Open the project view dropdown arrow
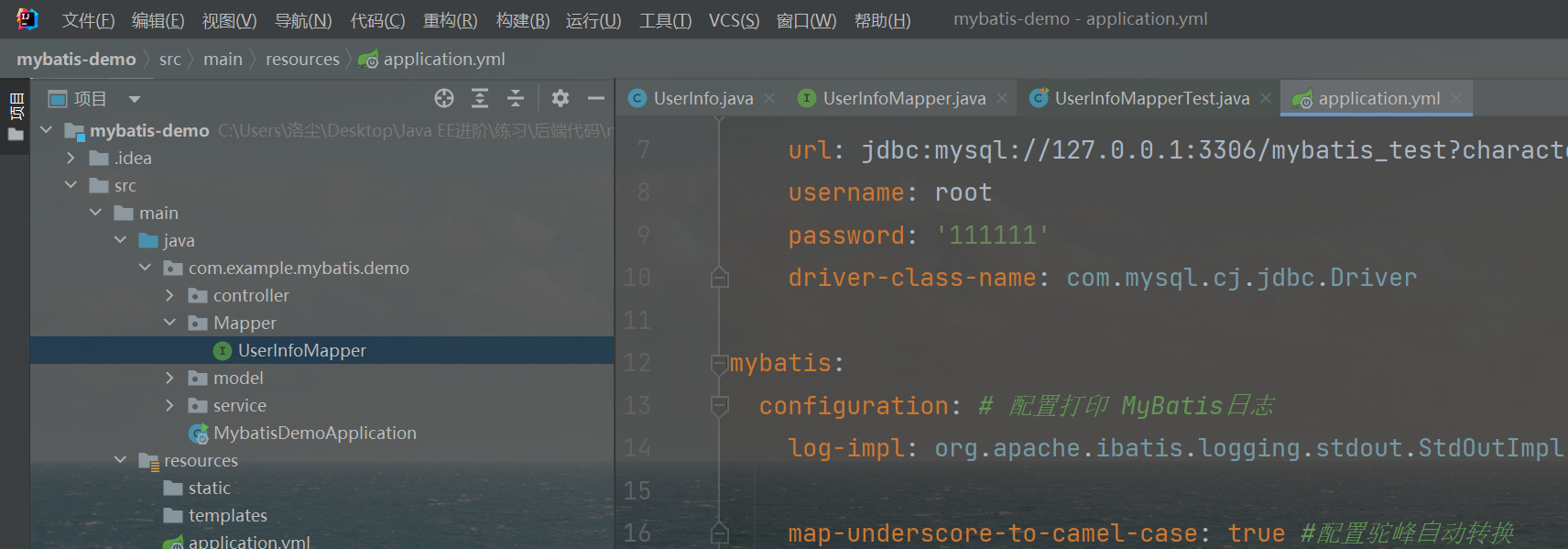The image size is (1568, 549). point(135,99)
